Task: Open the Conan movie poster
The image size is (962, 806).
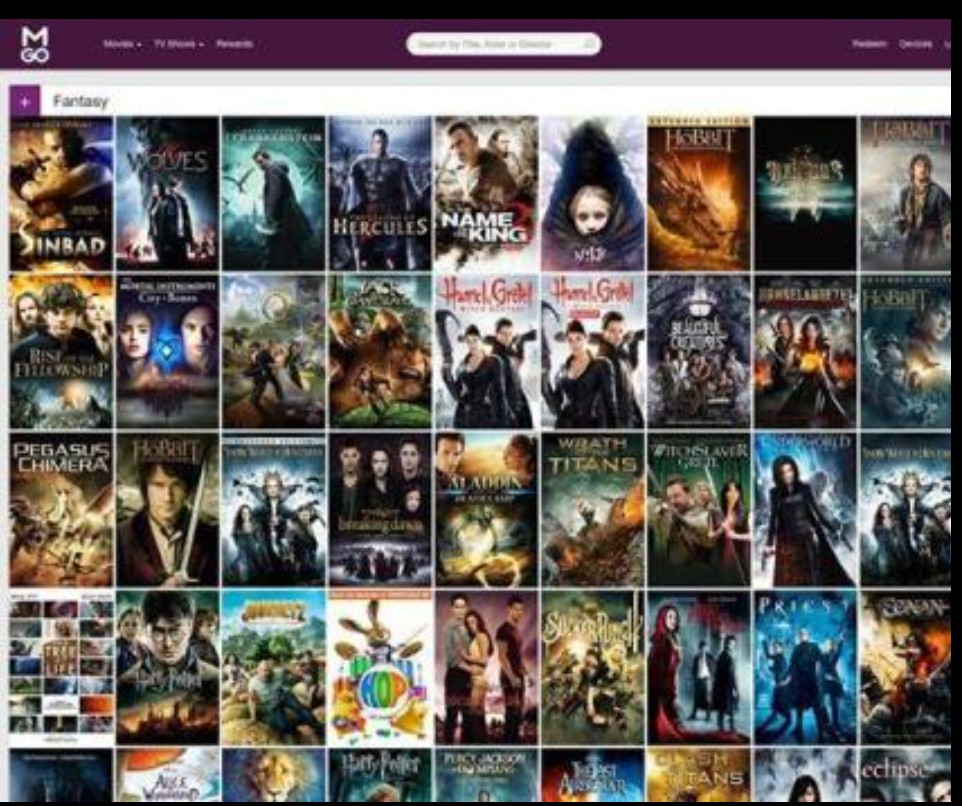Action: coord(906,667)
